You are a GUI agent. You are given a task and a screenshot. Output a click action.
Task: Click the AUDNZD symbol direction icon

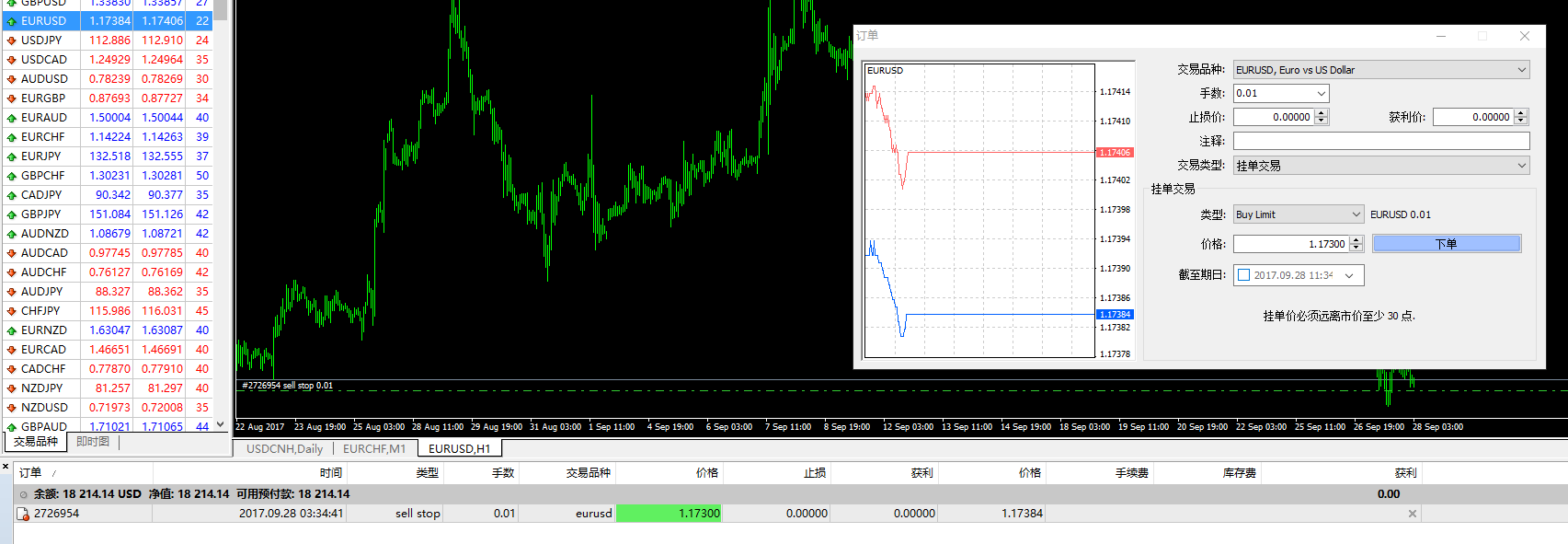[x=11, y=234]
